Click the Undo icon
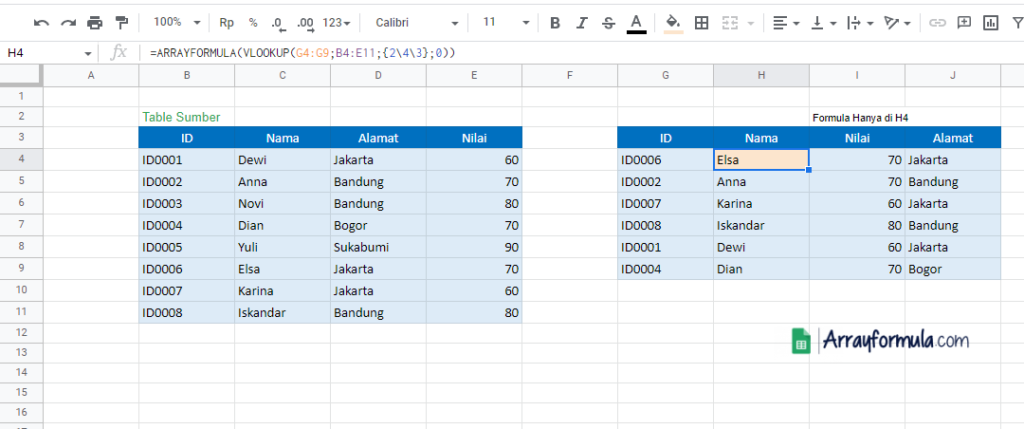The width and height of the screenshot is (1024, 429). coord(41,22)
